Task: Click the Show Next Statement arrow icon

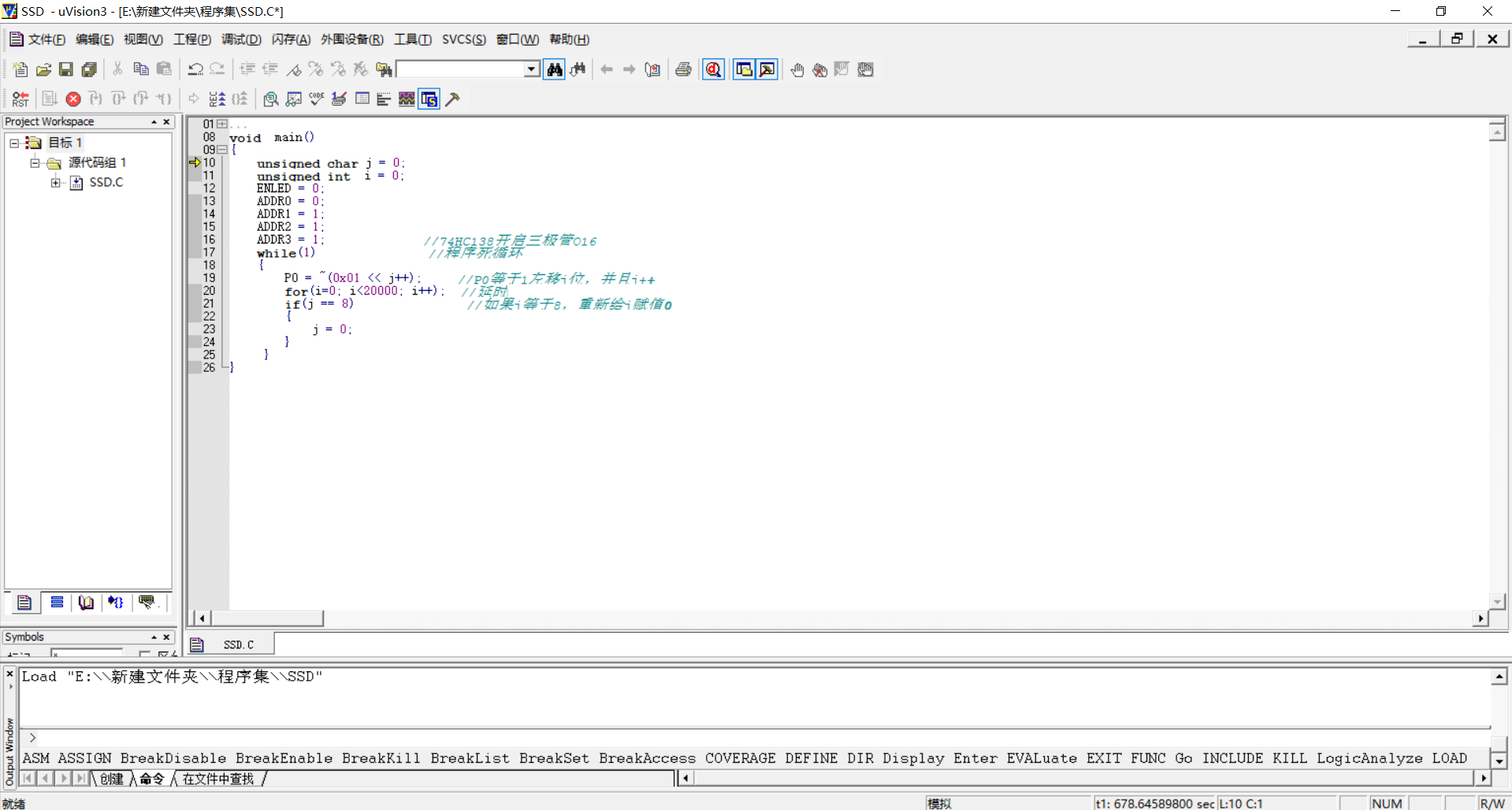Action: pyautogui.click(x=194, y=98)
